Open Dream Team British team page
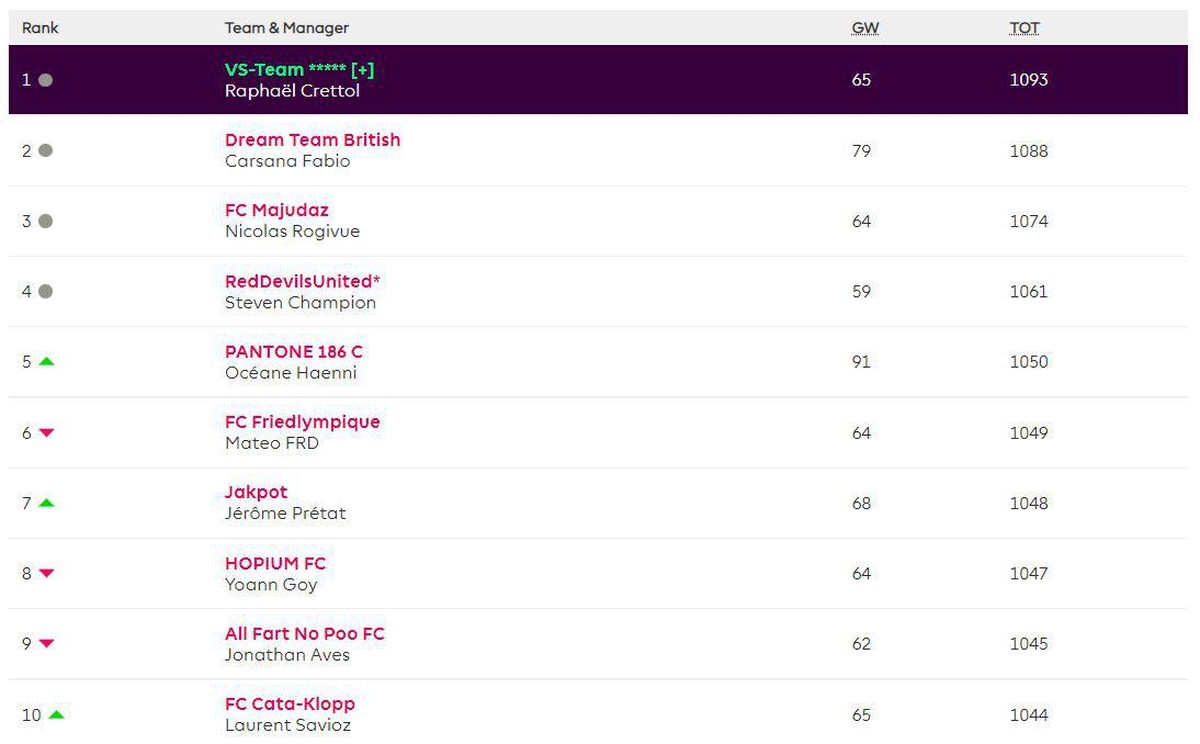 (312, 140)
